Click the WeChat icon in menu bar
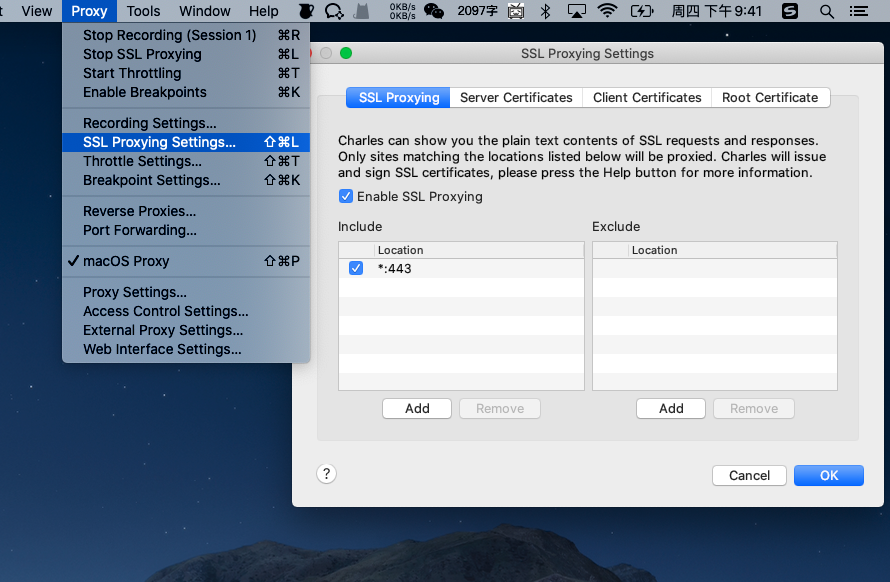The height and width of the screenshot is (582, 890). 434,11
